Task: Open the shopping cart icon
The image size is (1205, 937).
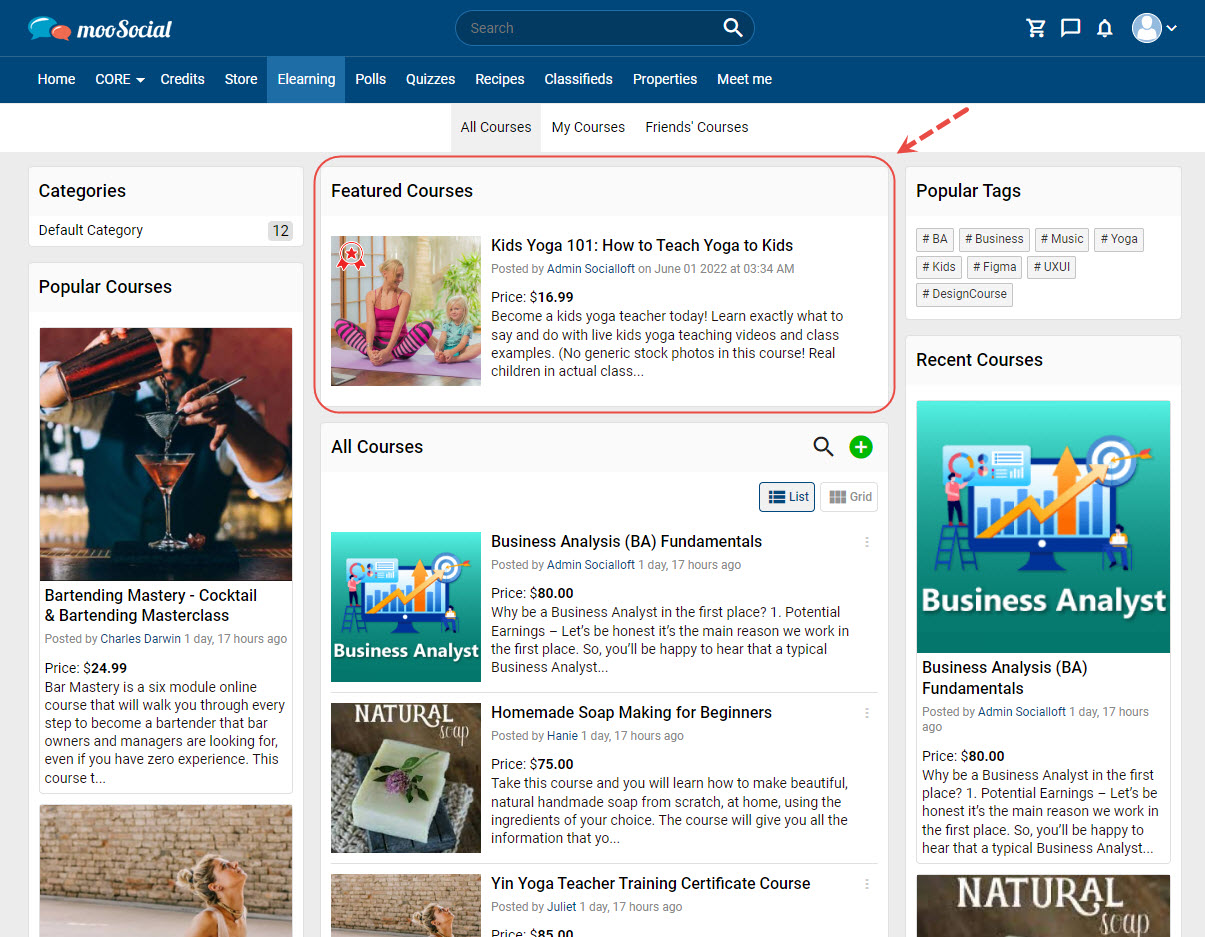Action: click(1036, 28)
